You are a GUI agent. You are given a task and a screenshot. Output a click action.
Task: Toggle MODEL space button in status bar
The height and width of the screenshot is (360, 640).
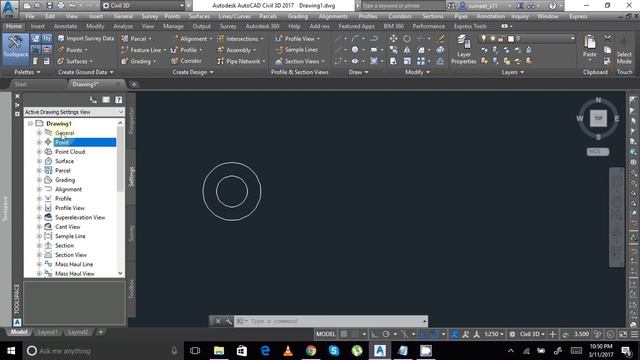pyautogui.click(x=325, y=334)
